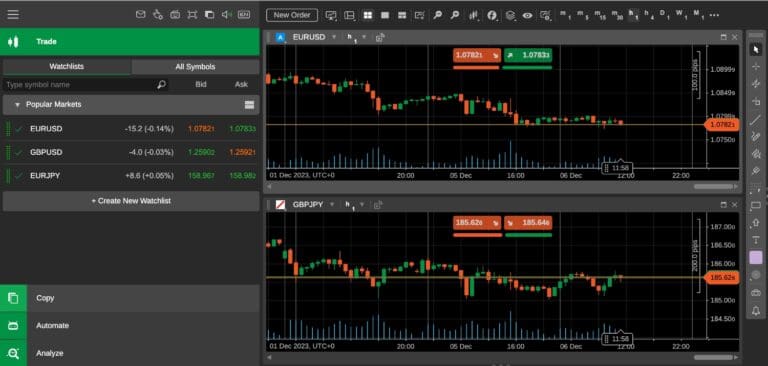
Task: Select the h4 timeframe
Action: pos(649,15)
